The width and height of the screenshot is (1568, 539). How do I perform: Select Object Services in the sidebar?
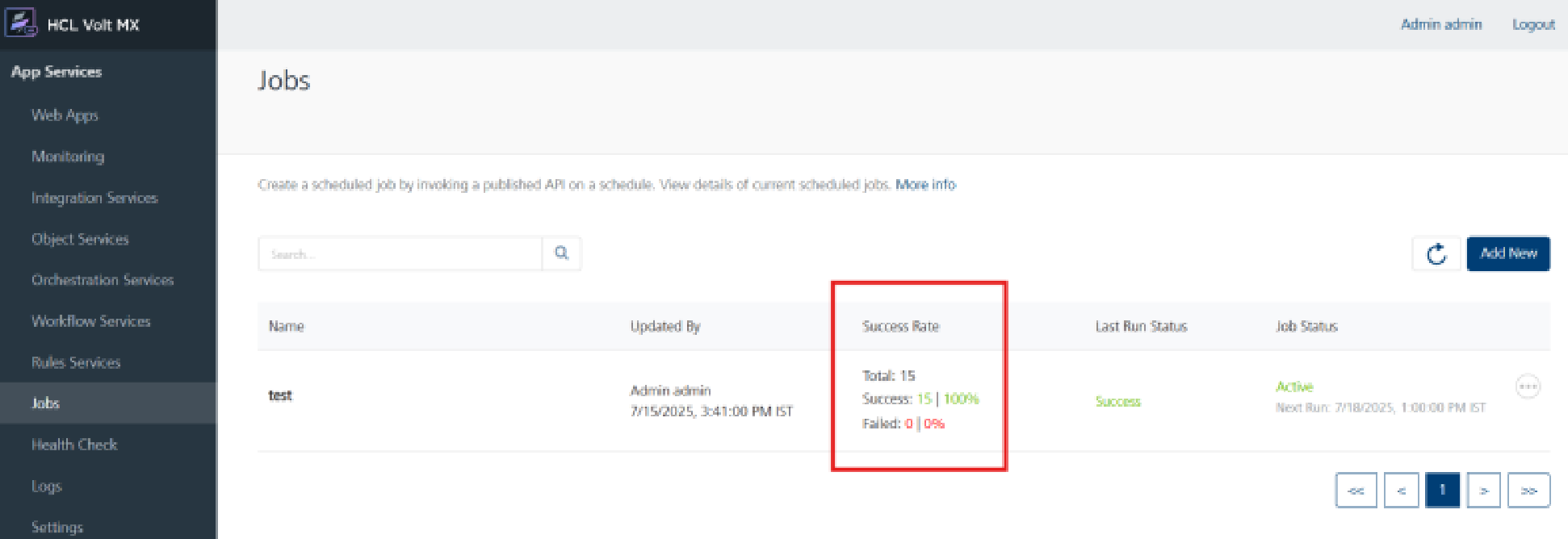pos(80,239)
